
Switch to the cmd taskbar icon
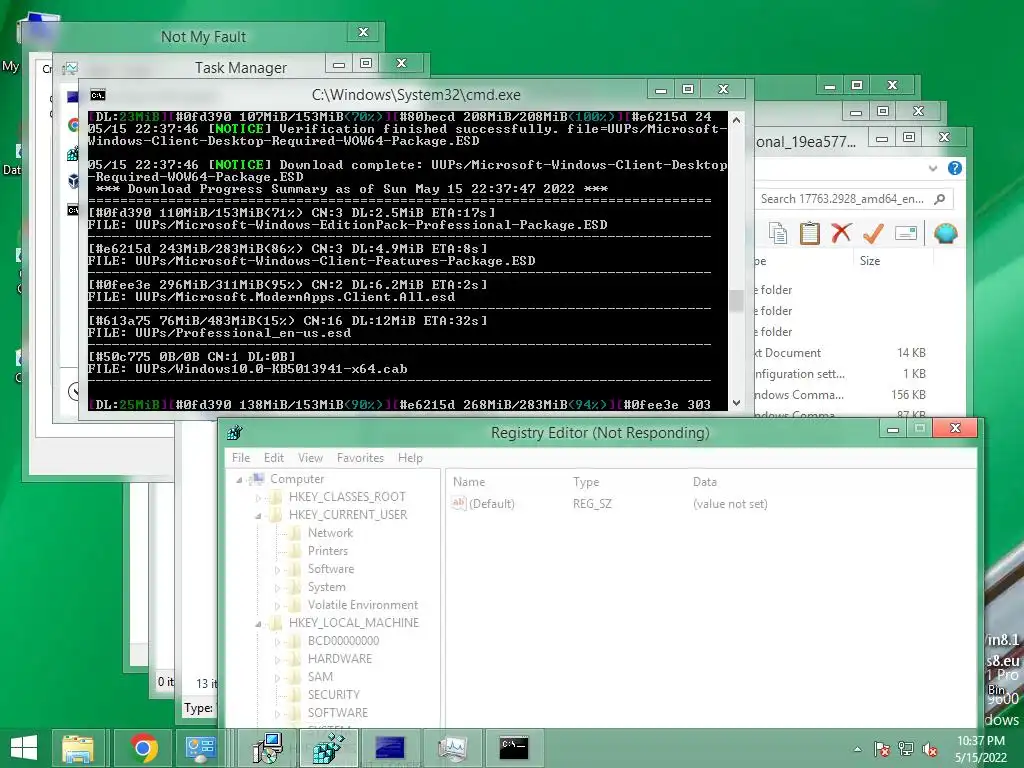[513, 748]
